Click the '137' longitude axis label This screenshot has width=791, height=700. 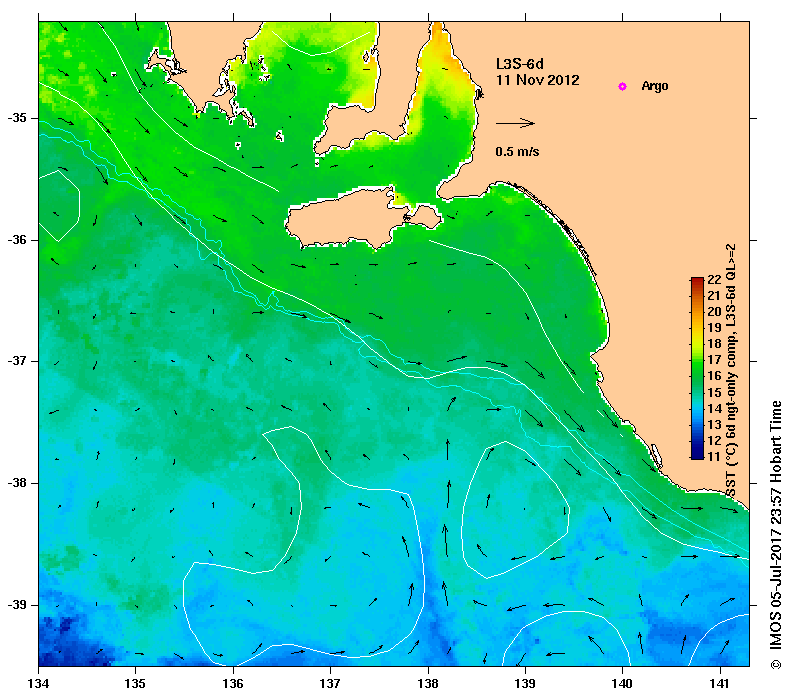[330, 684]
